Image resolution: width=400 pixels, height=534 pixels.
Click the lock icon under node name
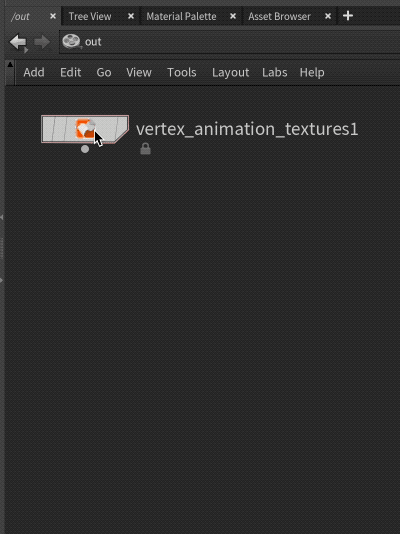145,148
